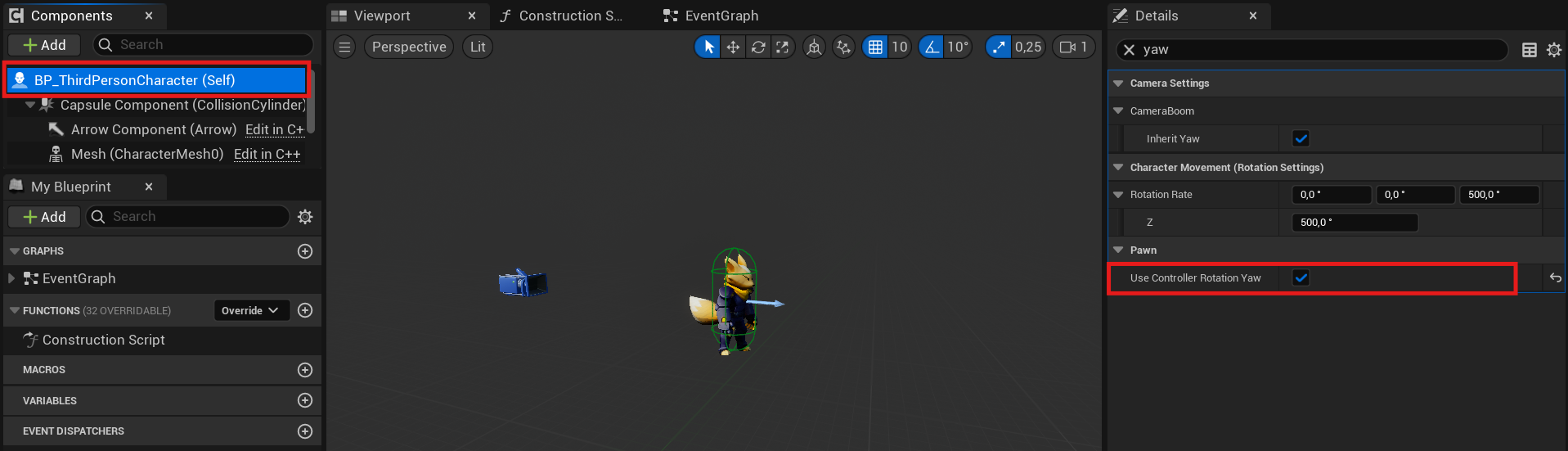Toggle scale snapping icon
This screenshot has width=1568, height=451.
tap(999, 47)
